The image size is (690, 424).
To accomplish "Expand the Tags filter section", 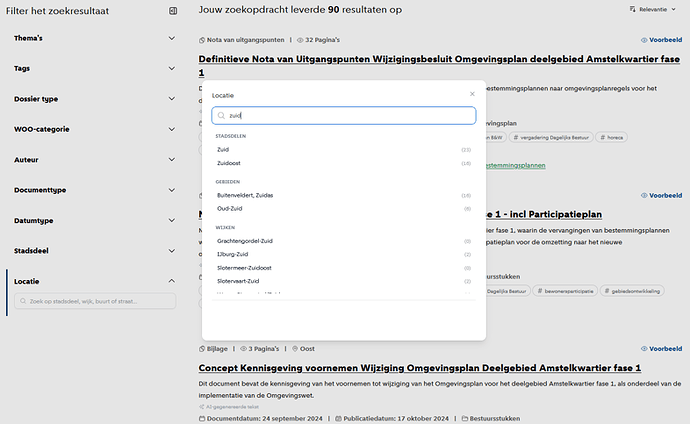I will point(95,69).
